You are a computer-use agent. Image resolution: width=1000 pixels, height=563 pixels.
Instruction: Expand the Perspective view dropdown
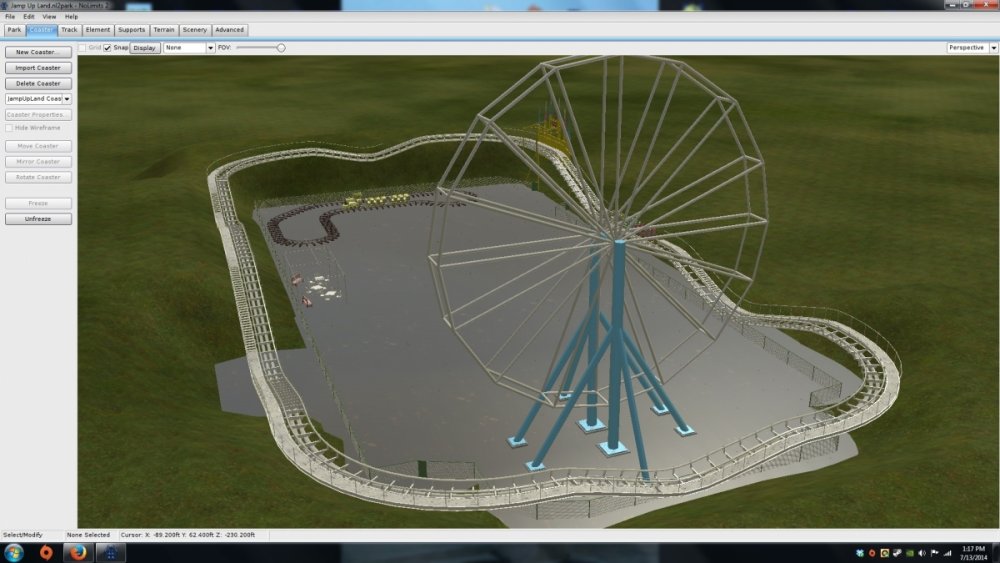[970, 48]
